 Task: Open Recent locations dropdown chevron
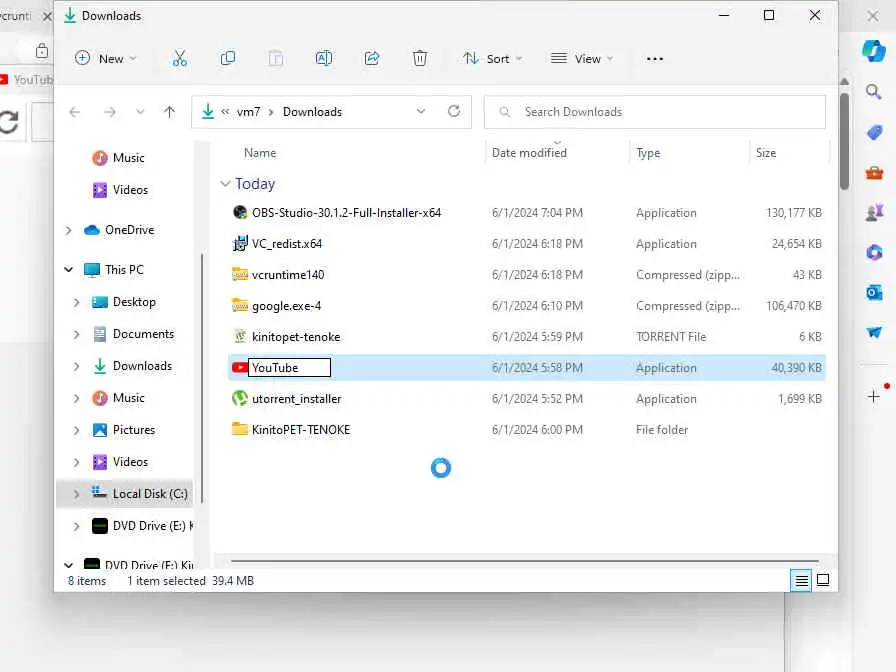point(140,112)
